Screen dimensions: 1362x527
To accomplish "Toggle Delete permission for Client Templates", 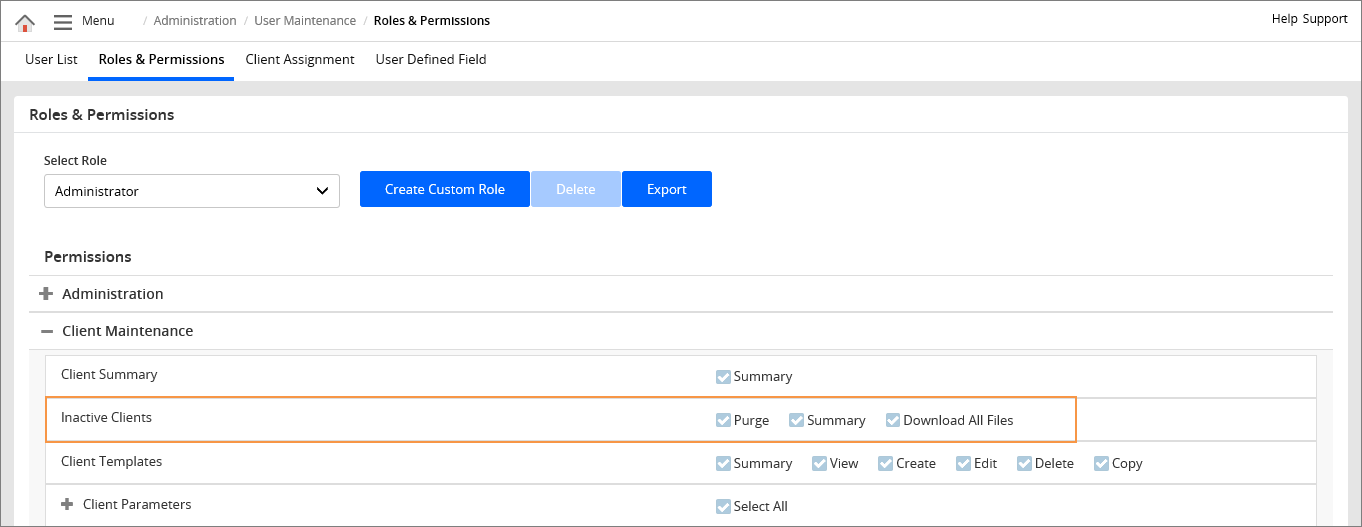I will point(1024,463).
